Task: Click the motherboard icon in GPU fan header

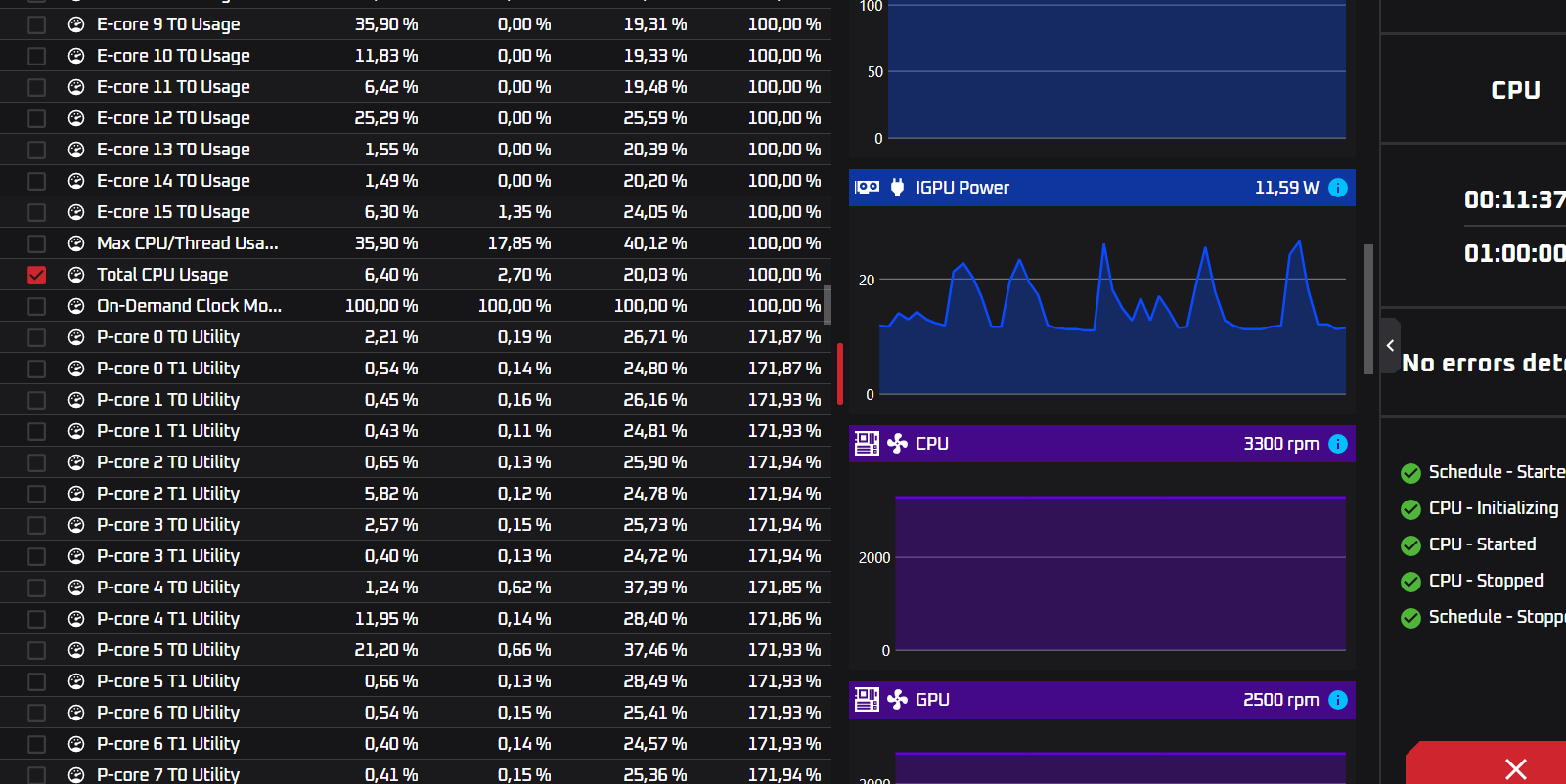Action: 867,700
